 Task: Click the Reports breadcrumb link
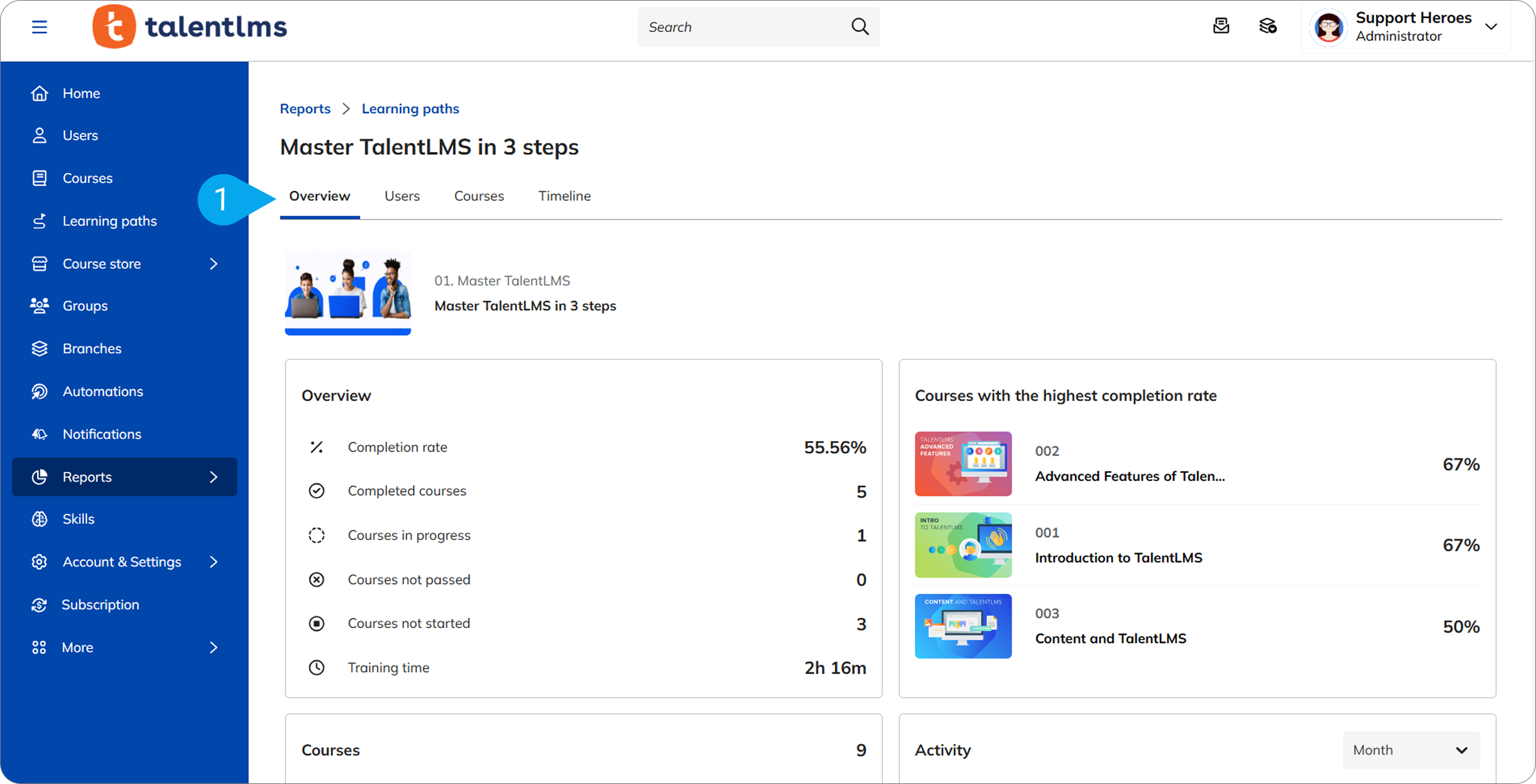(305, 109)
